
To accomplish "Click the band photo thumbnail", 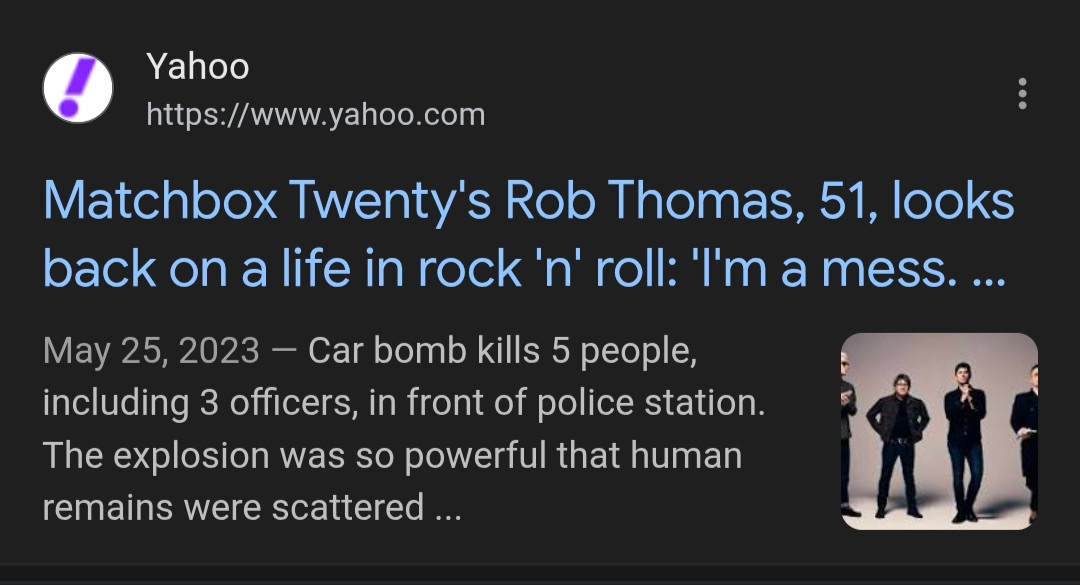I will 938,431.
